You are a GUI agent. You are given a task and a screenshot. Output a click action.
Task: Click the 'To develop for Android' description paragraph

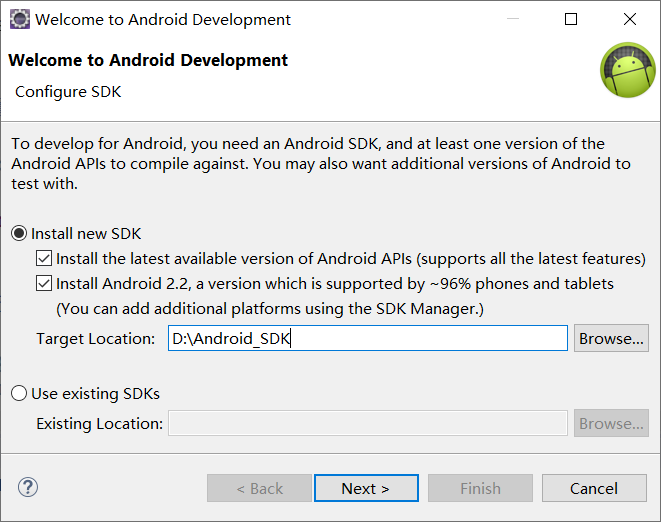coord(321,164)
